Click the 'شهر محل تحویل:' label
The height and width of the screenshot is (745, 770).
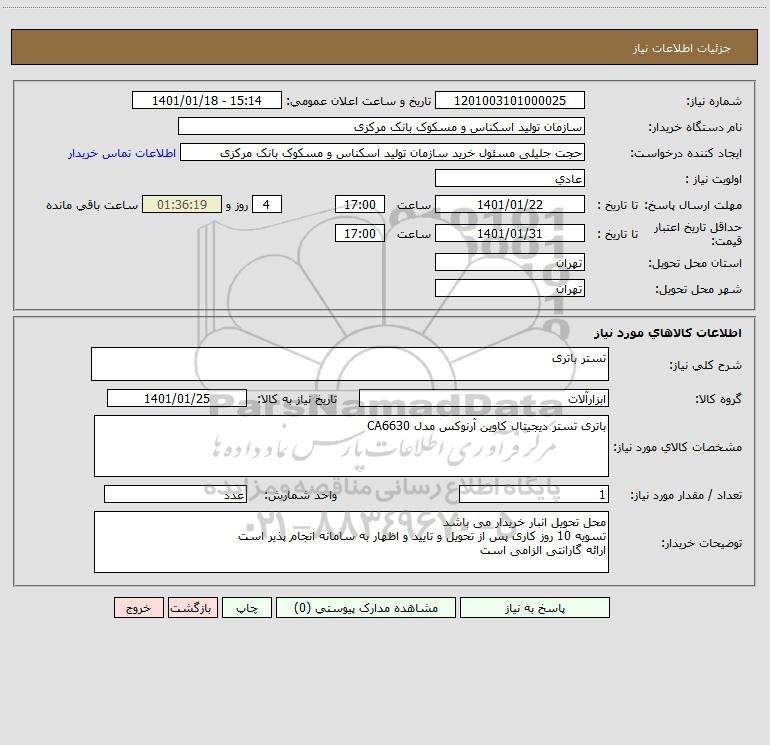click(x=699, y=290)
